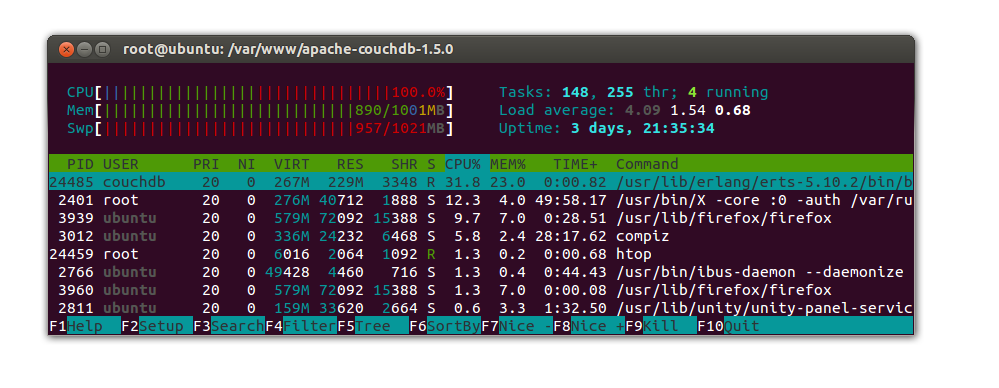999x388 pixels.
Task: Click the Uptime value 3 days, 21:35:34
Action: click(642, 129)
